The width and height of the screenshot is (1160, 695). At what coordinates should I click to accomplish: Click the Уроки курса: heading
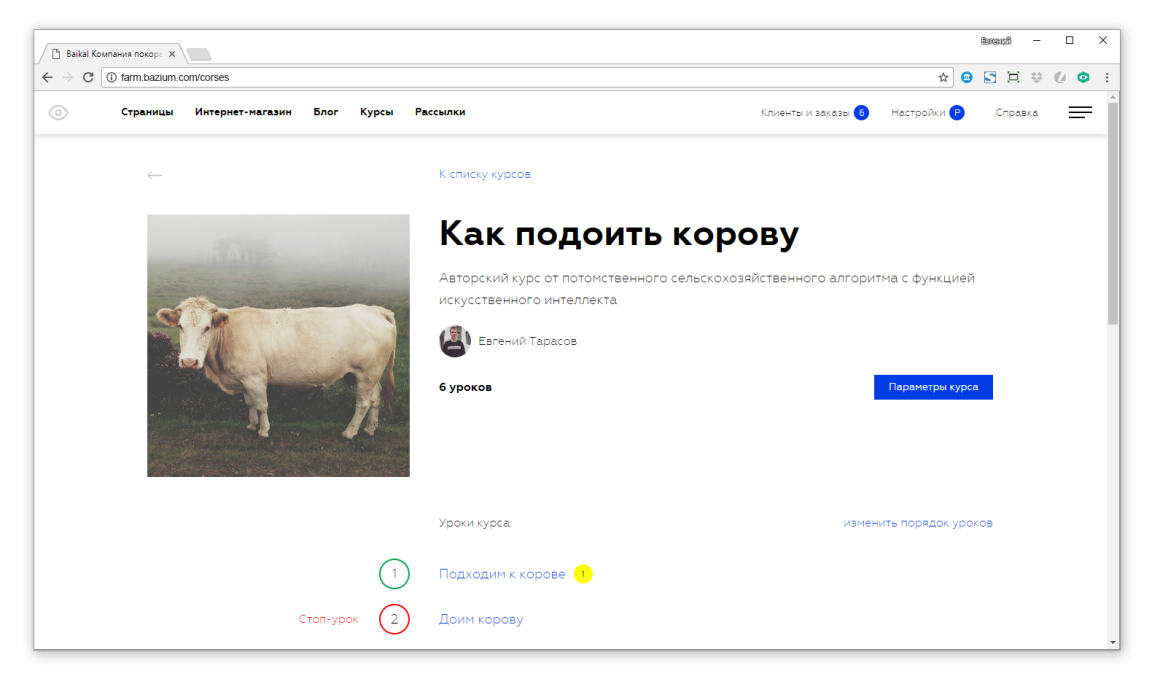click(475, 523)
